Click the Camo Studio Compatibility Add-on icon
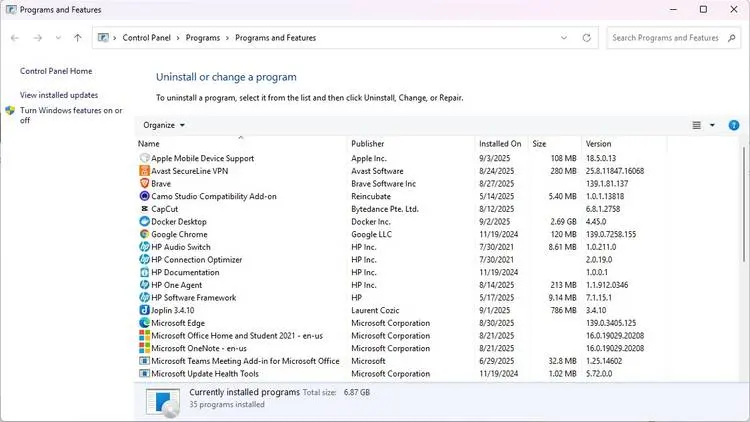Image resolution: width=750 pixels, height=422 pixels. (144, 196)
